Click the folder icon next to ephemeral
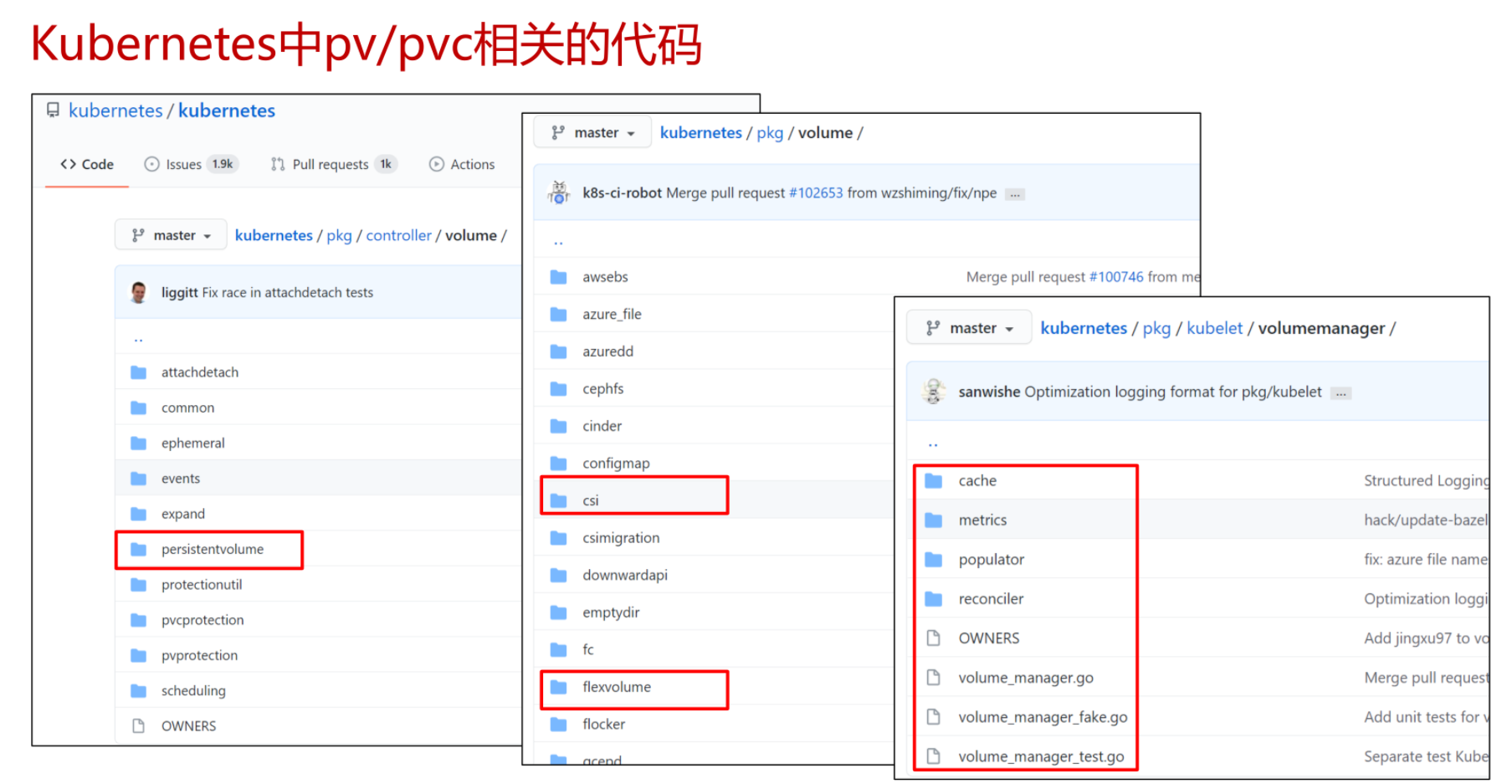The height and width of the screenshot is (784, 1512). pos(139,443)
